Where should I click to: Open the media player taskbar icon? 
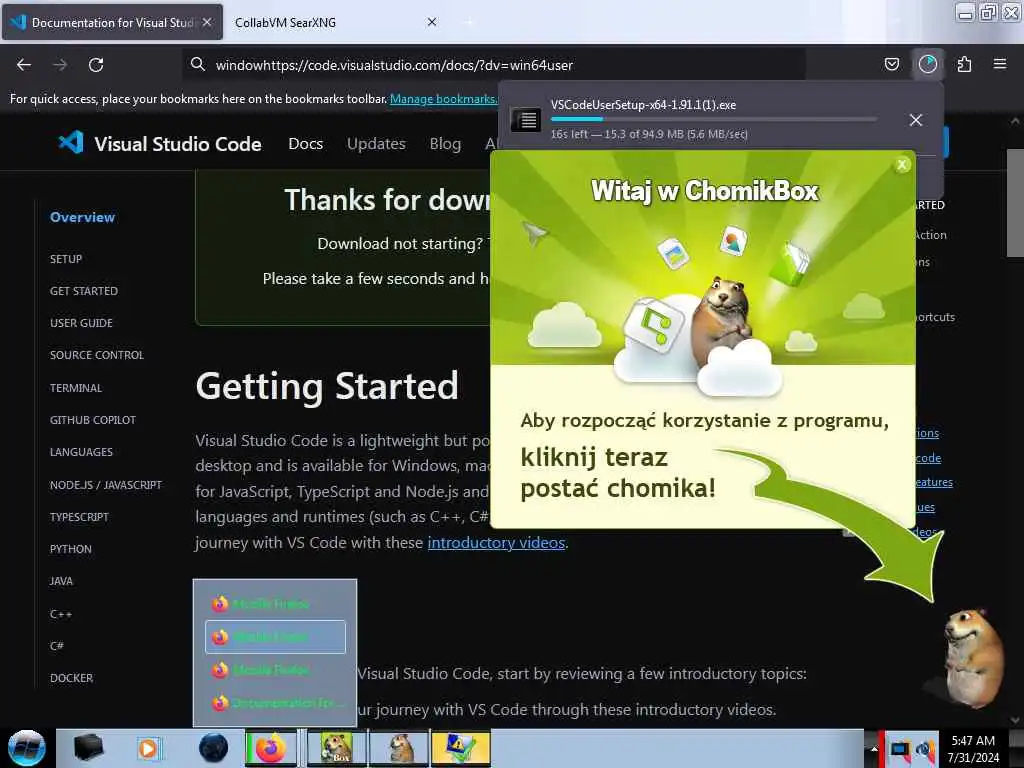[x=149, y=748]
